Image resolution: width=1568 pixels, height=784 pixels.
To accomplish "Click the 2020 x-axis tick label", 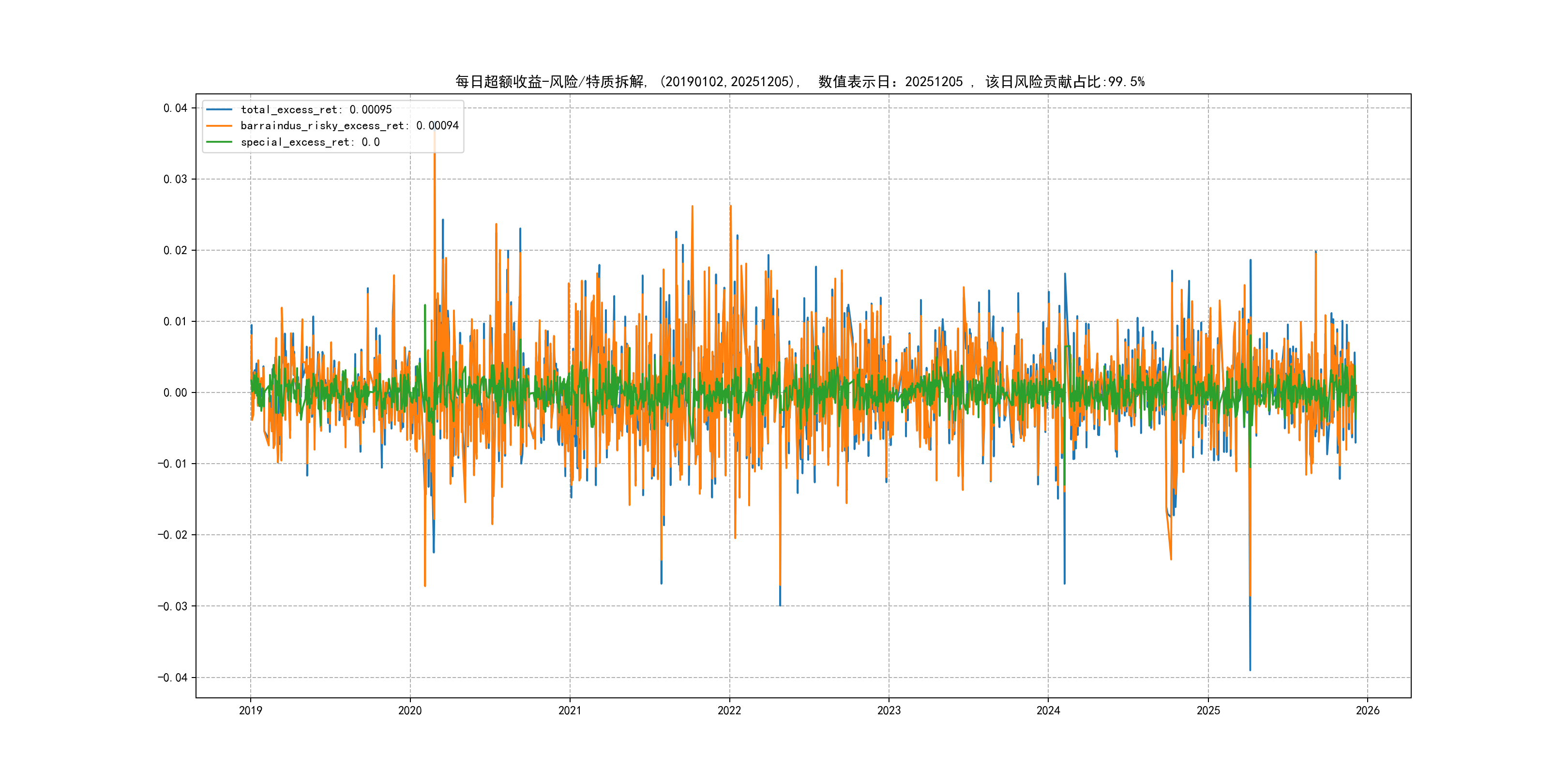I will coord(409,710).
